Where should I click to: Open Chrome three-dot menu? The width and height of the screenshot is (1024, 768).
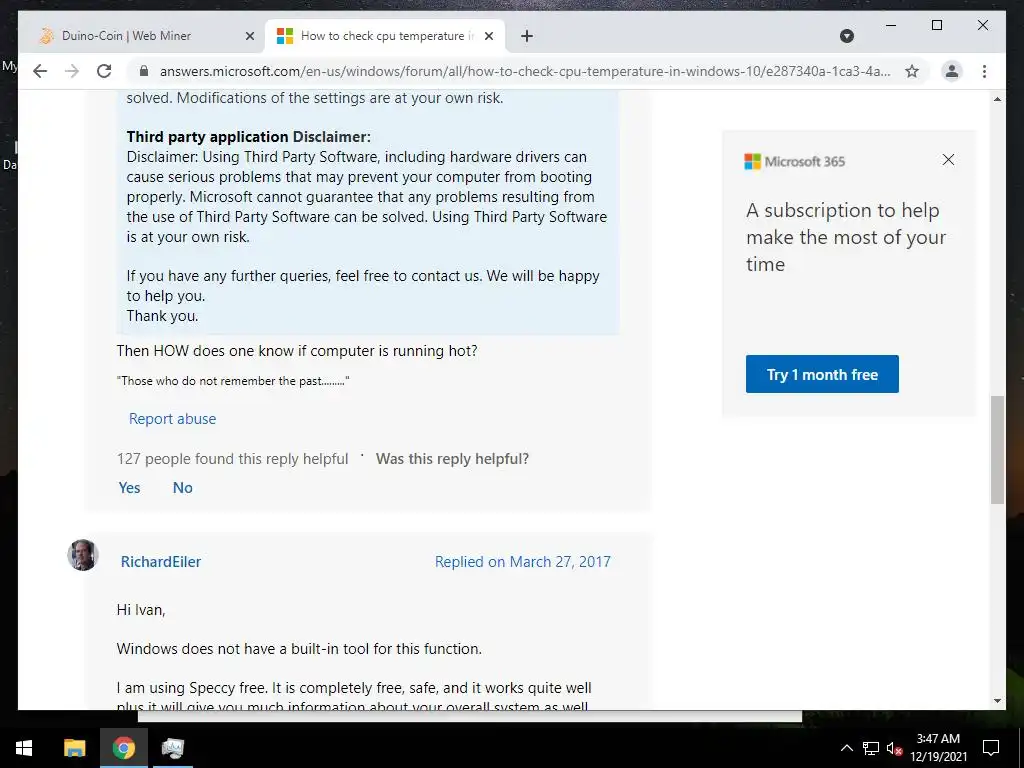(x=984, y=71)
